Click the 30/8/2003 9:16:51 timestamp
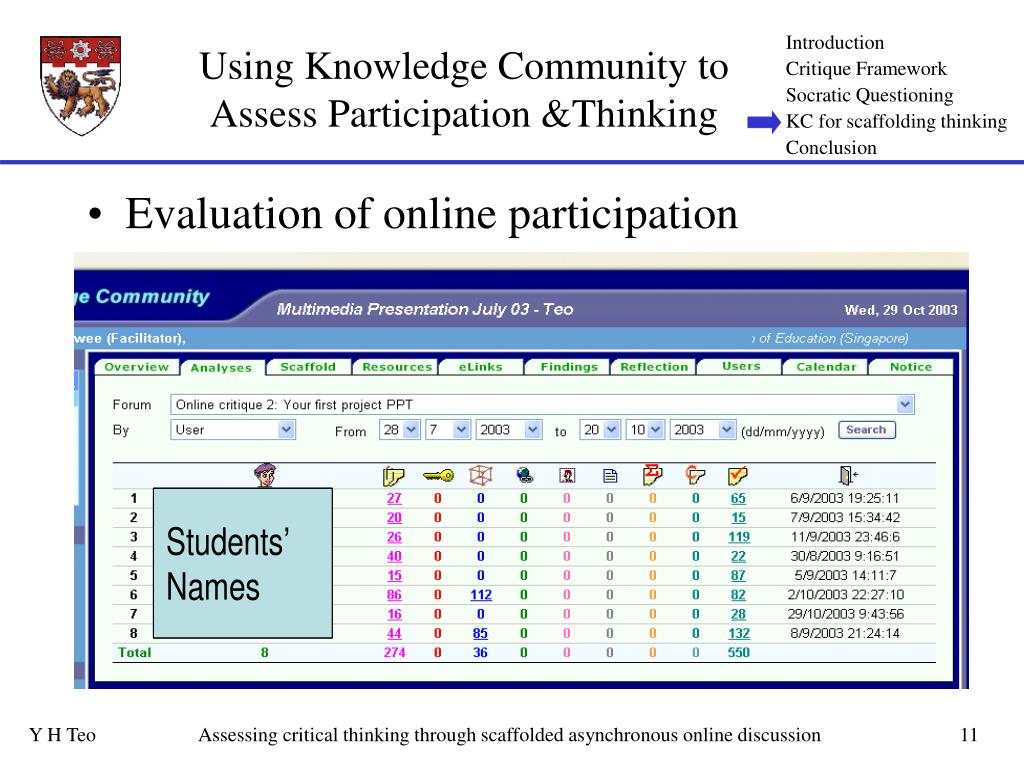 (x=844, y=556)
